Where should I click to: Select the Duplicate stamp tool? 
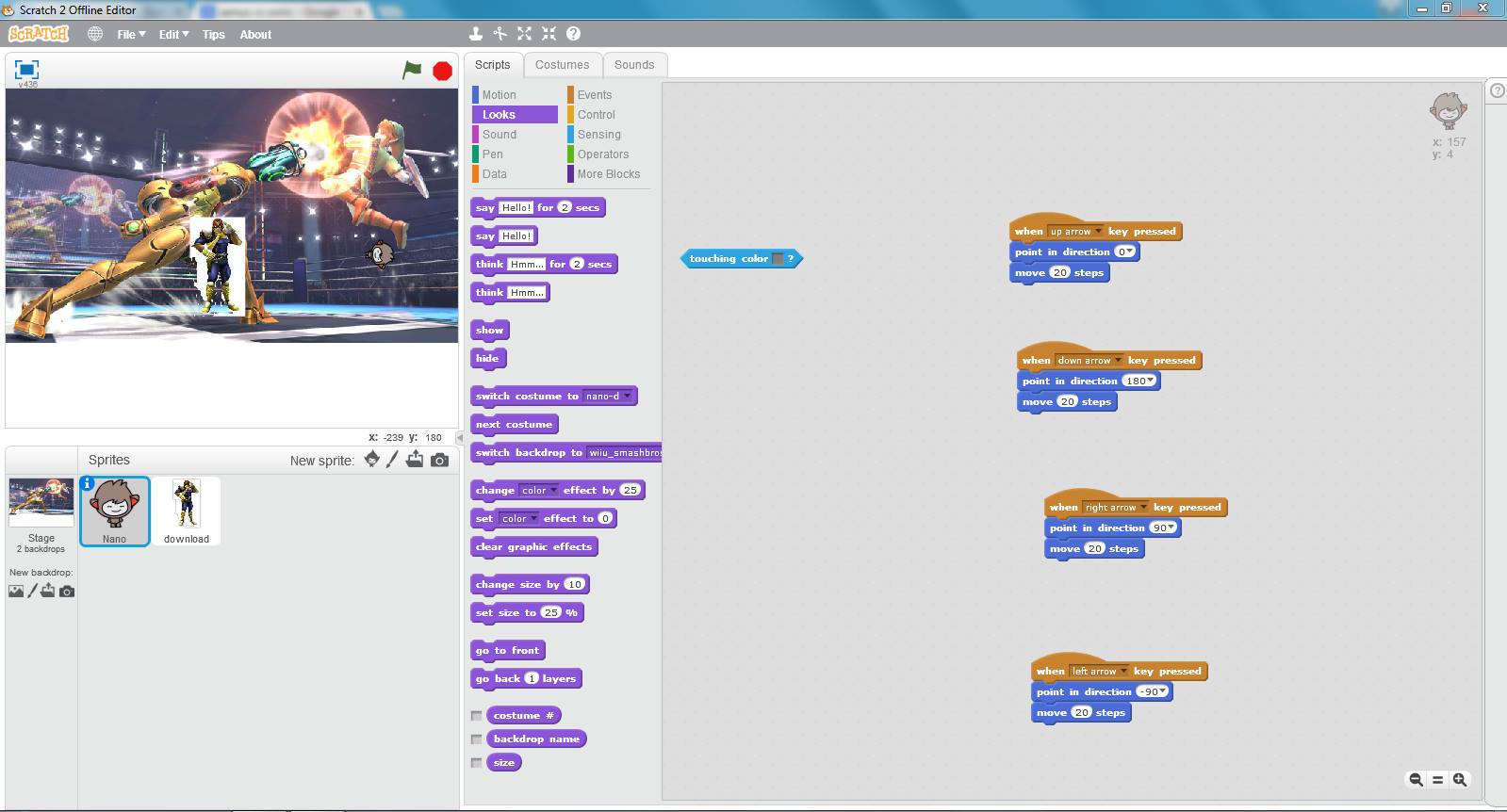pyautogui.click(x=476, y=34)
